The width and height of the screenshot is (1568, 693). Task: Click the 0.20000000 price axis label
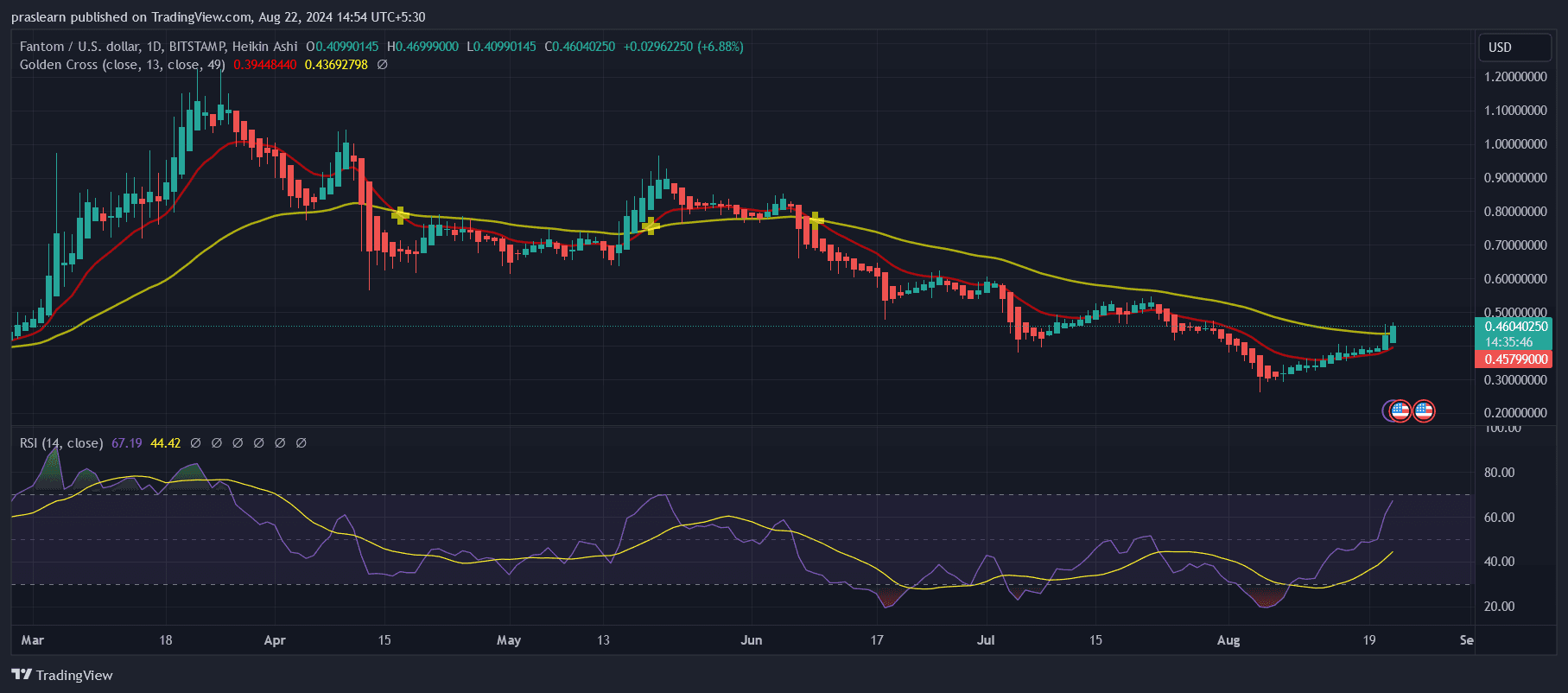1515,413
